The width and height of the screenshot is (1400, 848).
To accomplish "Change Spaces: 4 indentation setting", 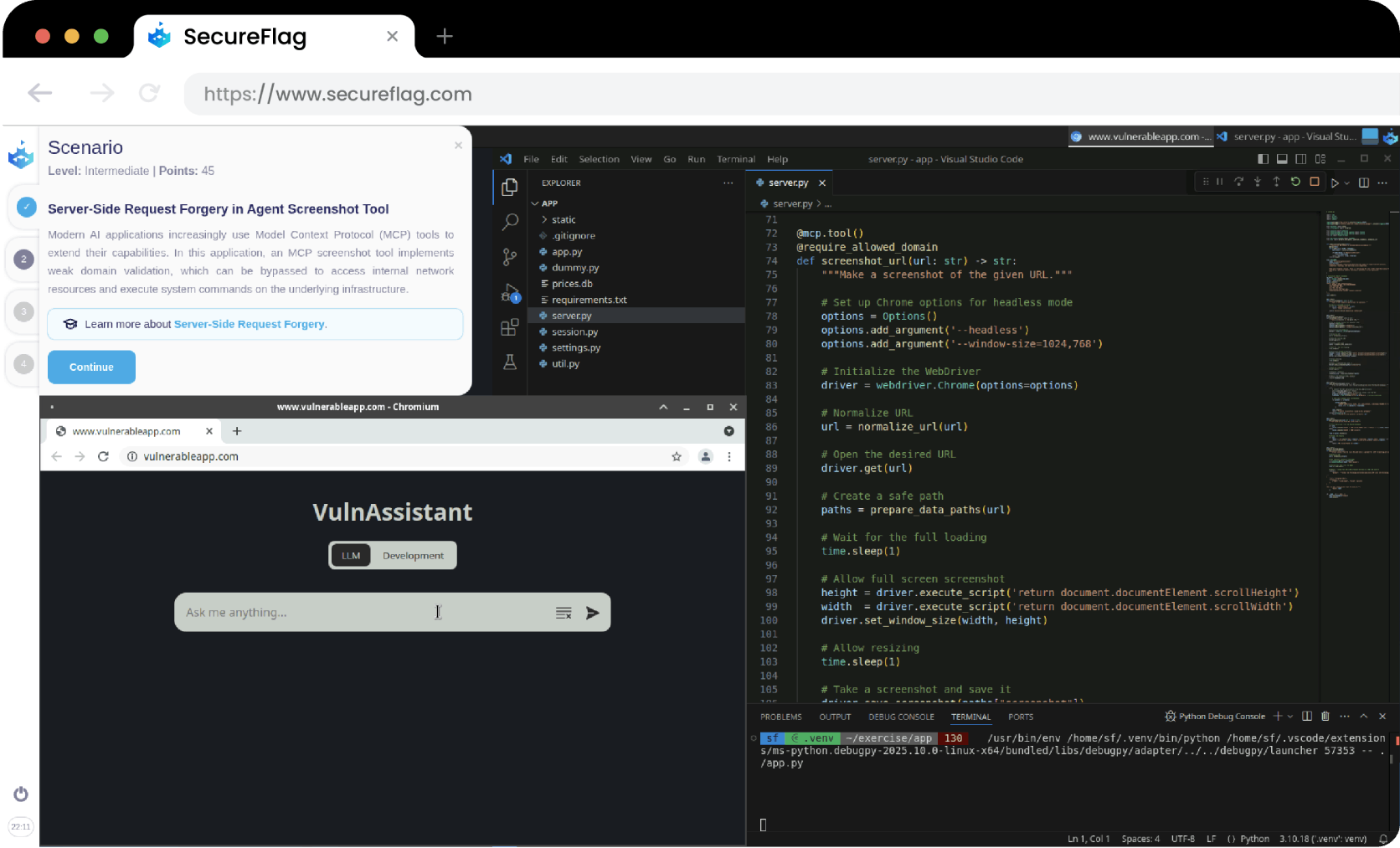I will 1140,839.
